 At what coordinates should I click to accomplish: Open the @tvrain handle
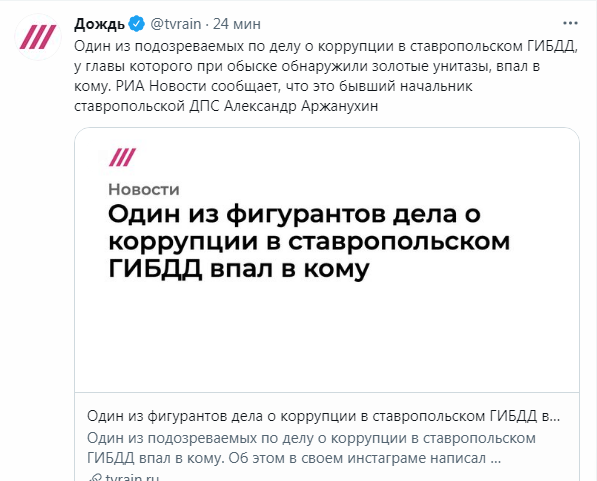(x=176, y=24)
